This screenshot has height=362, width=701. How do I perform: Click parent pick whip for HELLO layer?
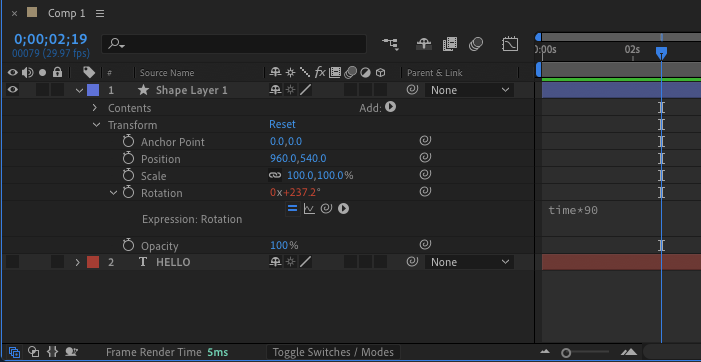[412, 261]
